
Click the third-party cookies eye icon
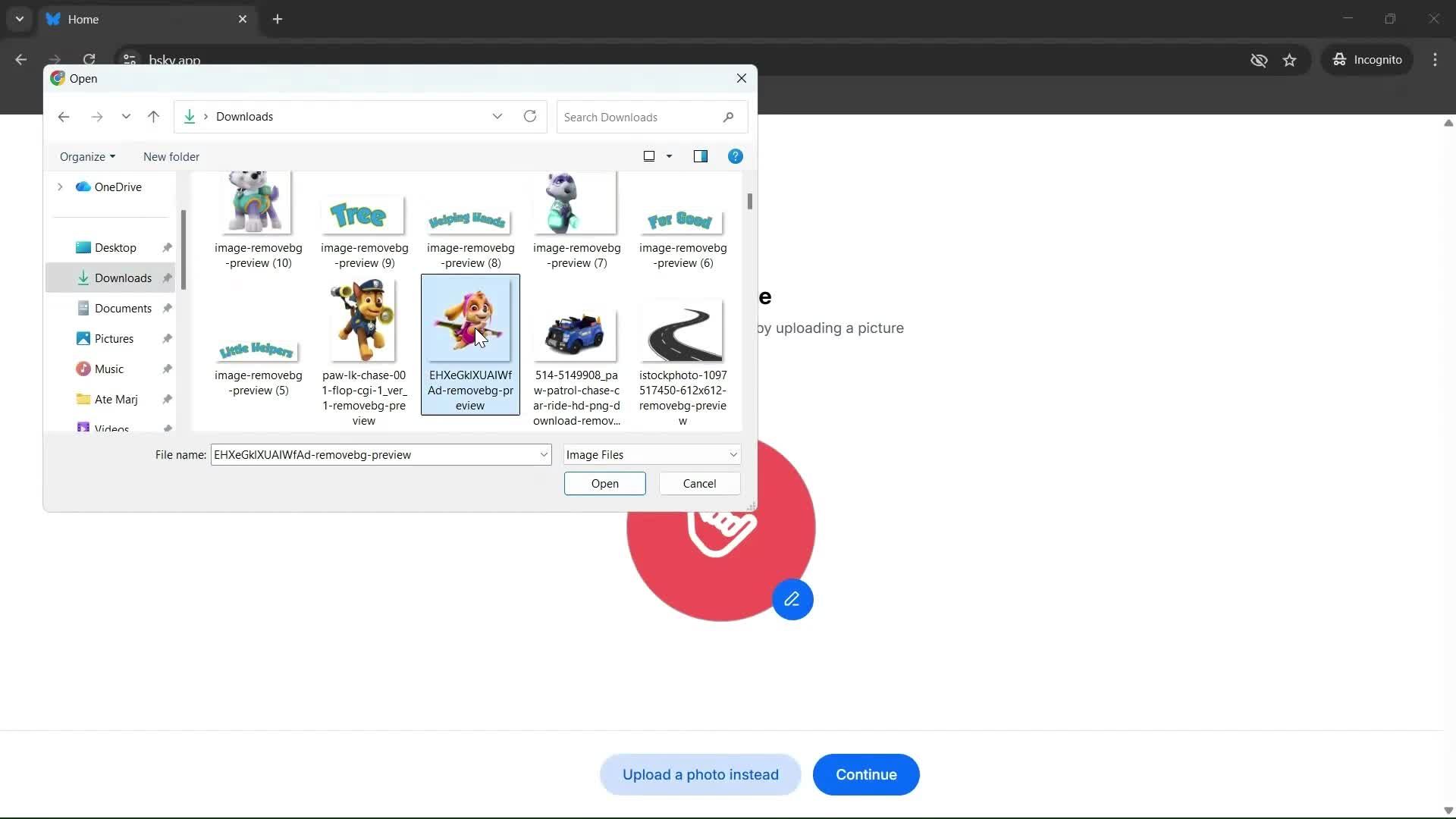pos(1260,60)
